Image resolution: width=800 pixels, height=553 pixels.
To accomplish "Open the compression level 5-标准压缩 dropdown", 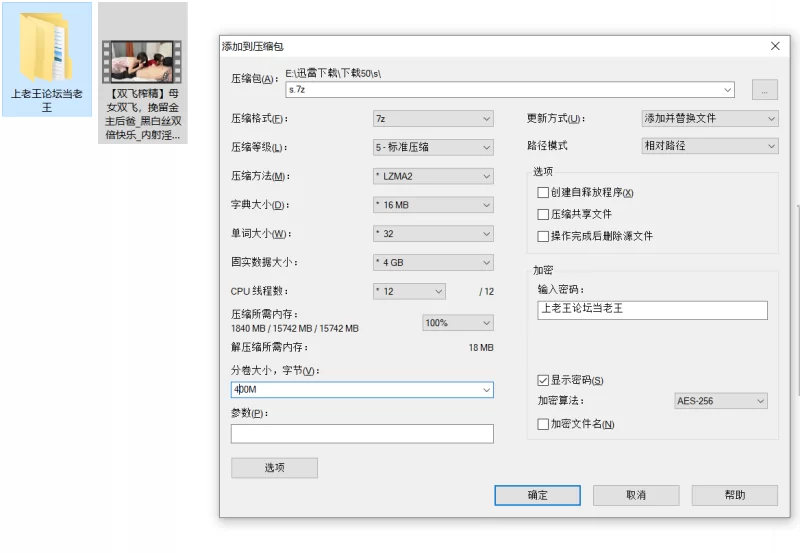I will point(433,147).
